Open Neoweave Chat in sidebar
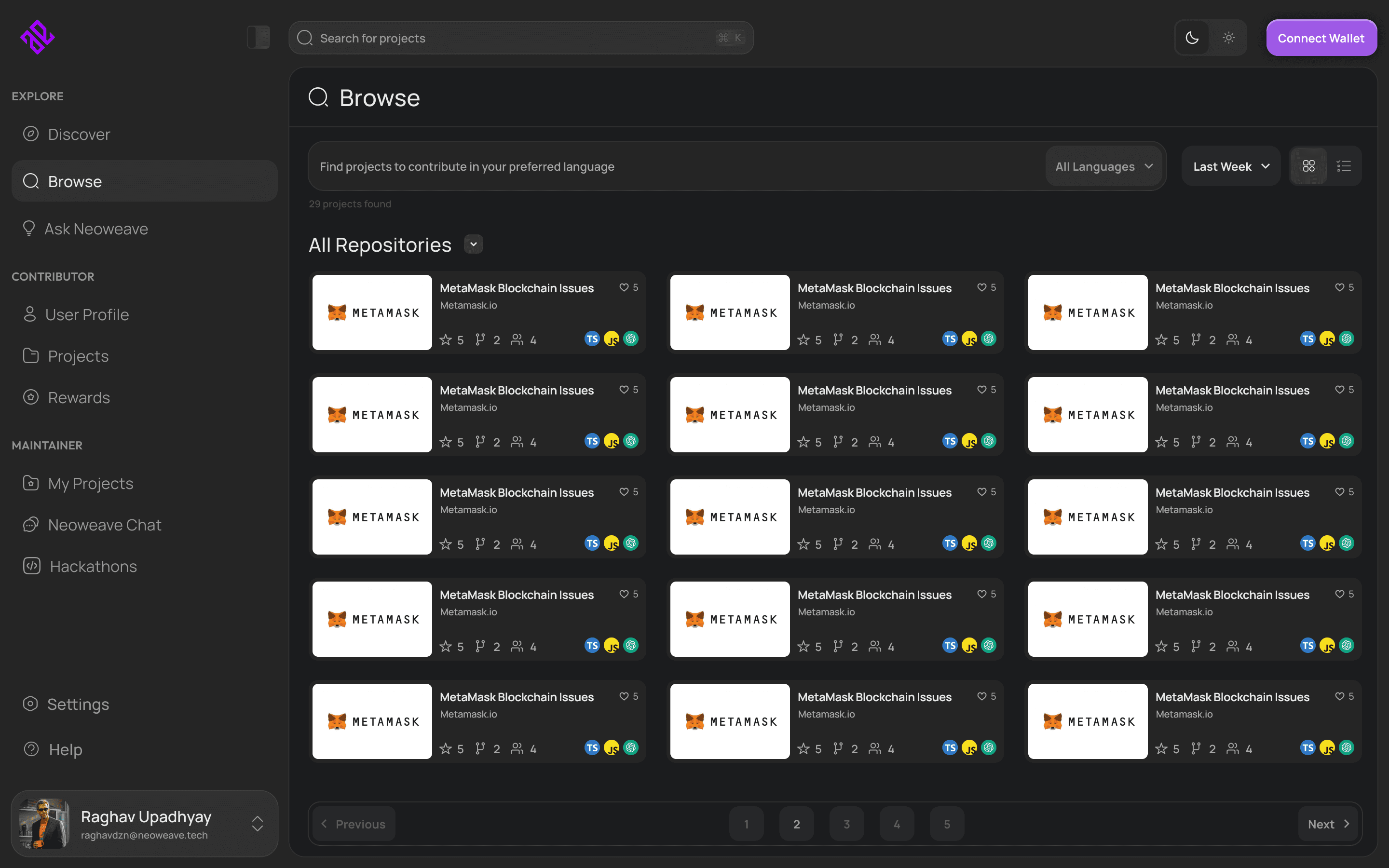Image resolution: width=1389 pixels, height=868 pixels. point(104,525)
